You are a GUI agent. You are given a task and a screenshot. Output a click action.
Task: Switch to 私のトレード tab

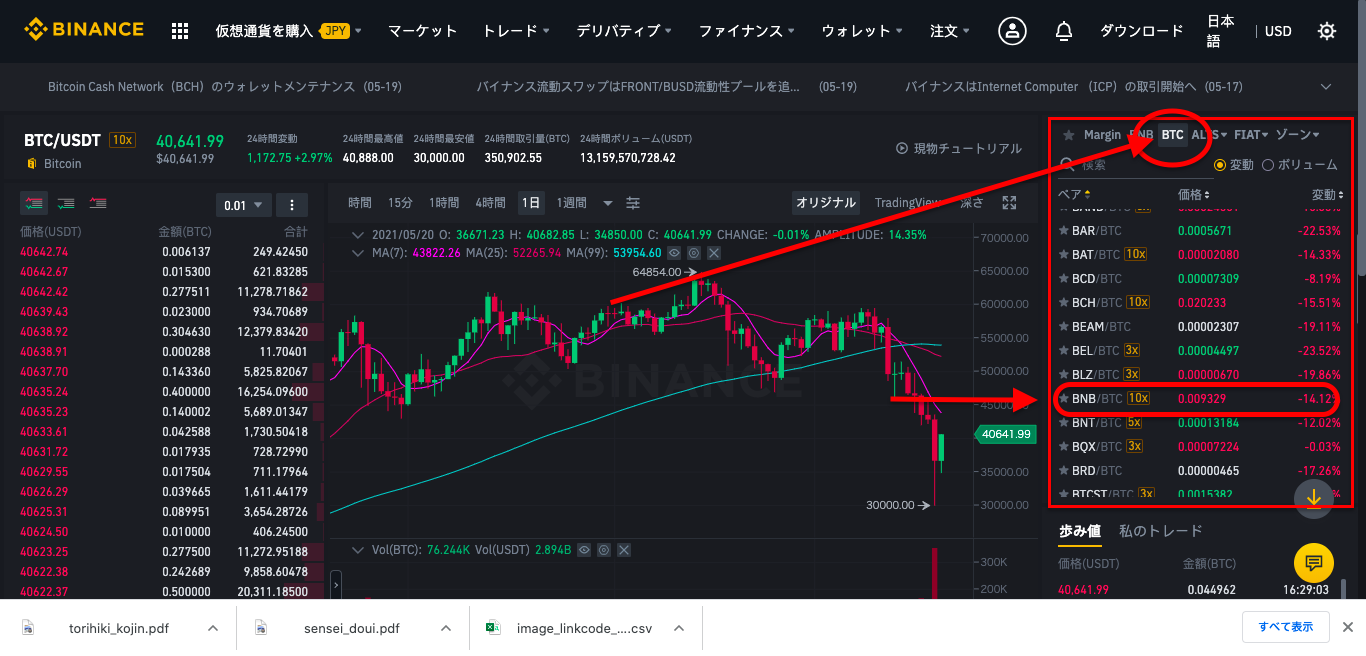tap(1160, 531)
